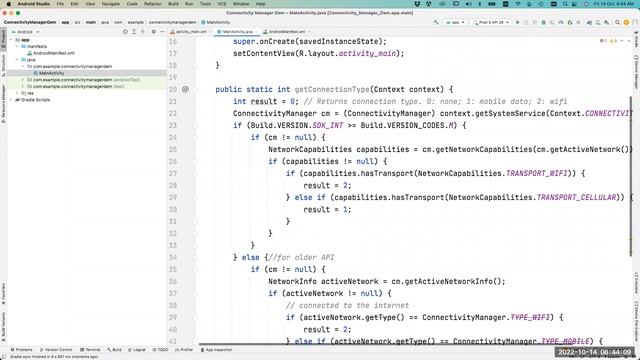Open Project panel gear options
640x360 pixels.
pos(153,31)
